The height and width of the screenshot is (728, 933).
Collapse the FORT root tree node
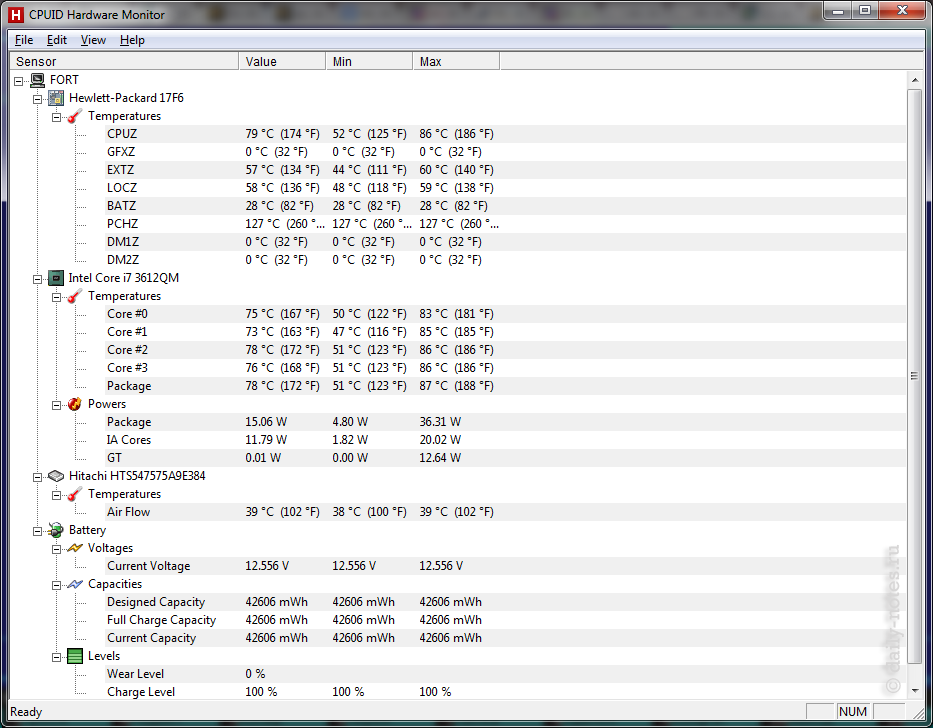(19, 80)
